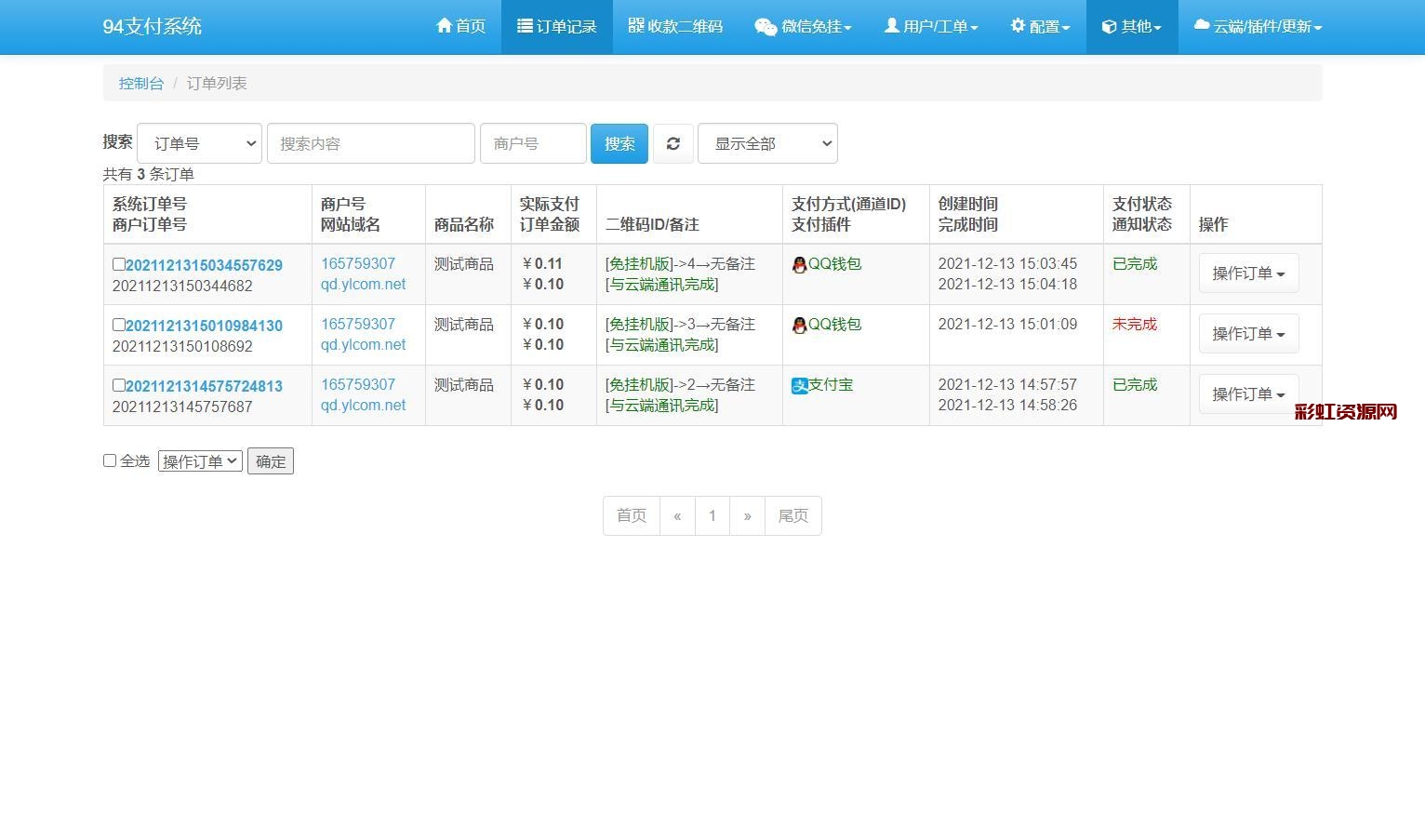Tick the checkbox for order 2021121315010984130
This screenshot has width=1425, height=840.
118,325
